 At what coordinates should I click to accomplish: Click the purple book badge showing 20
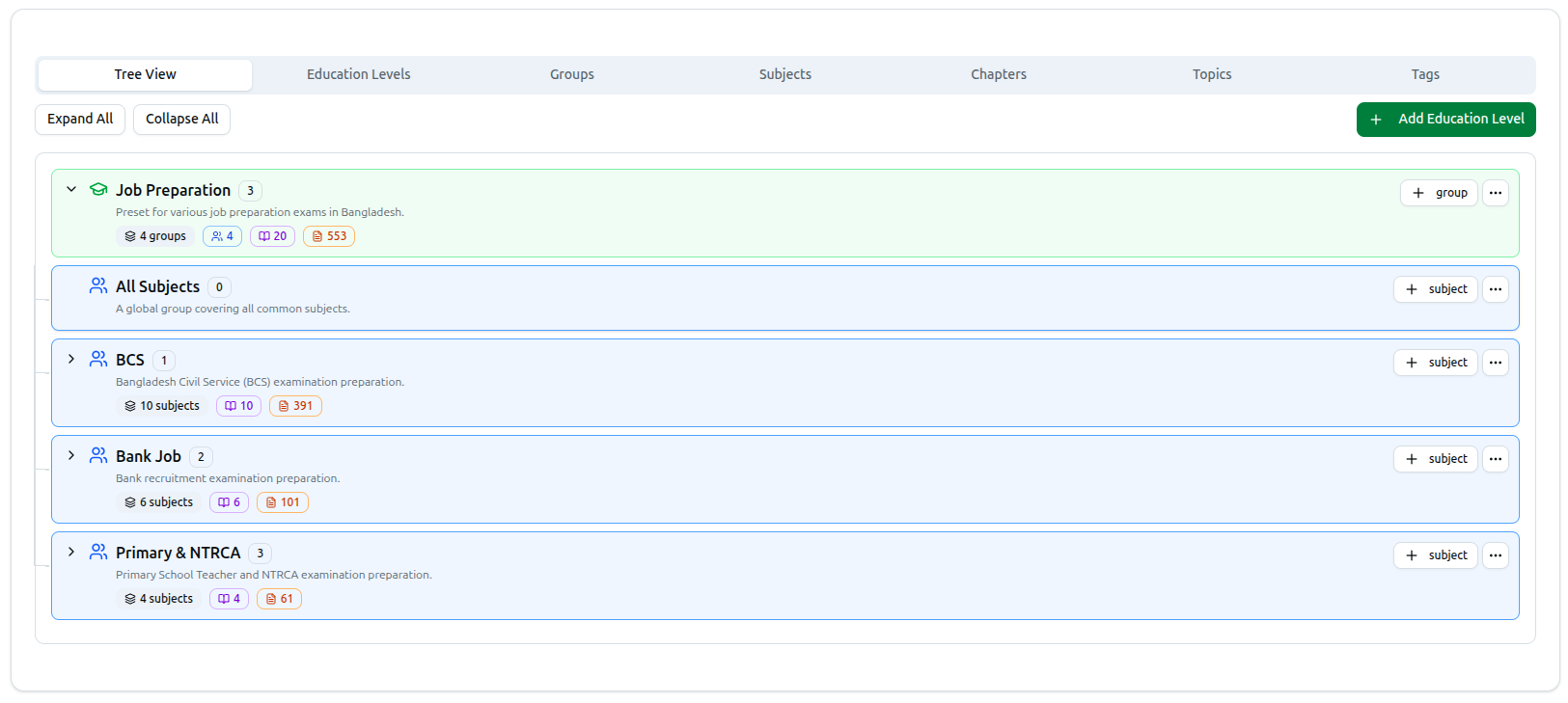(x=272, y=236)
